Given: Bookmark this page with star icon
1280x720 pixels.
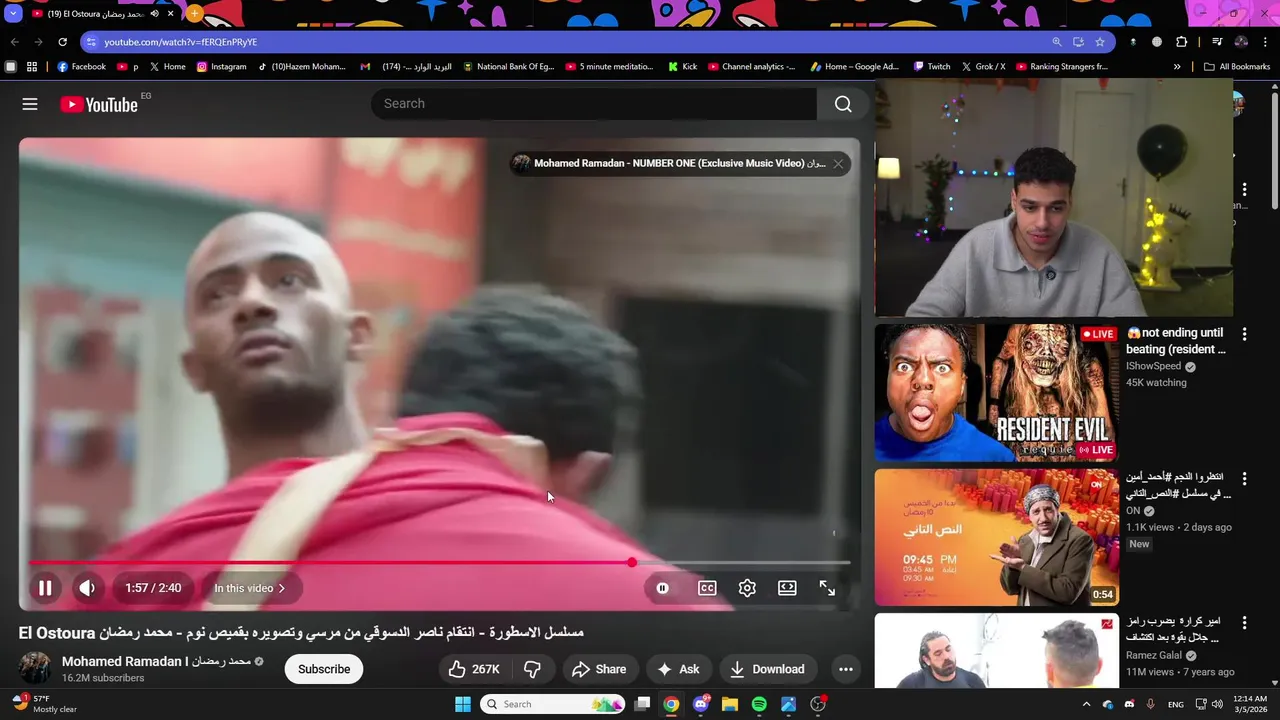Looking at the screenshot, I should tap(1100, 42).
